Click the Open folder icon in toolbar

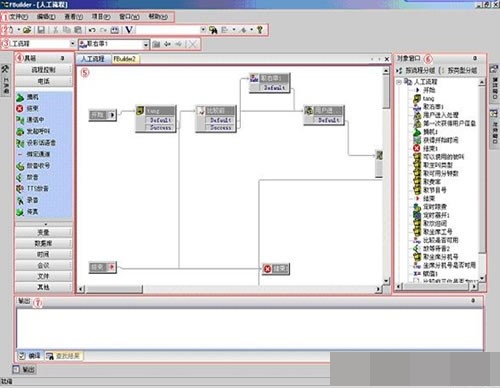27,30
